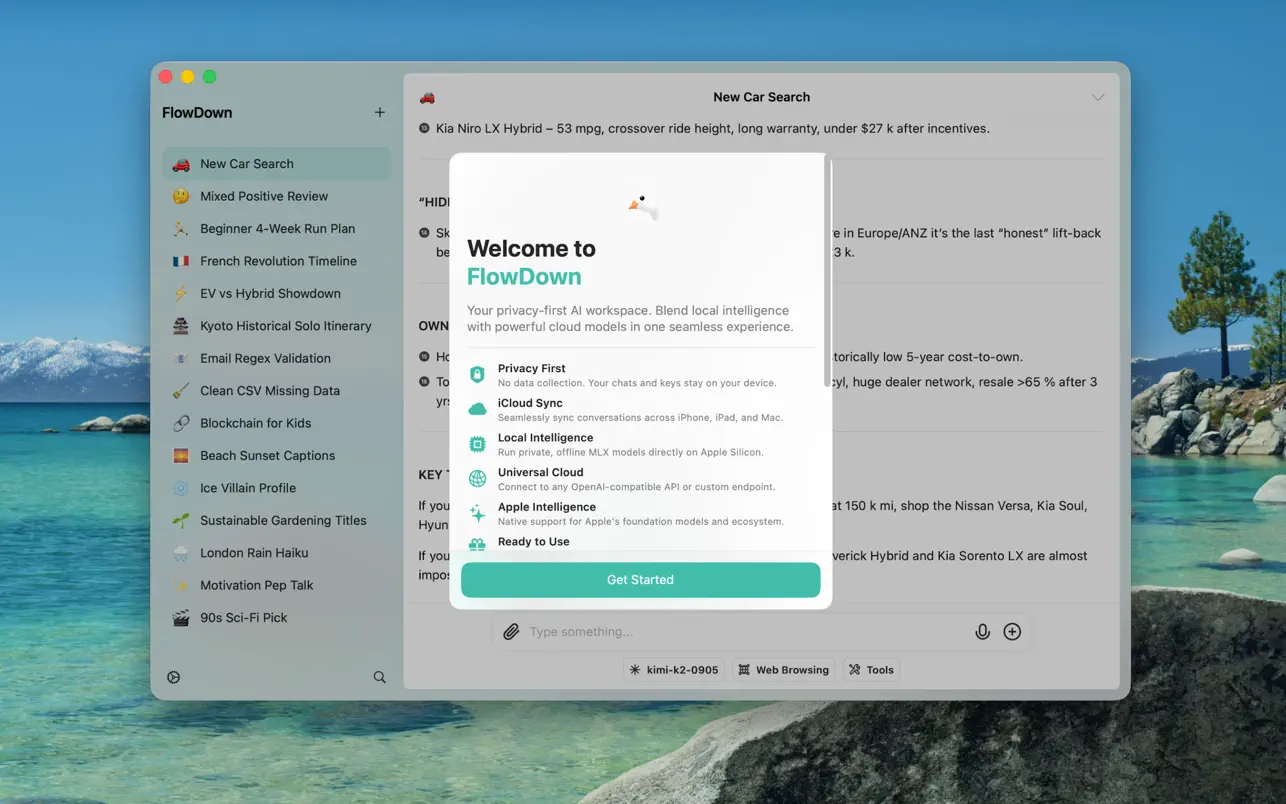The image size is (1286, 804).
Task: Click the rain cloud icon for London Rain Haiku
Action: coord(181,553)
